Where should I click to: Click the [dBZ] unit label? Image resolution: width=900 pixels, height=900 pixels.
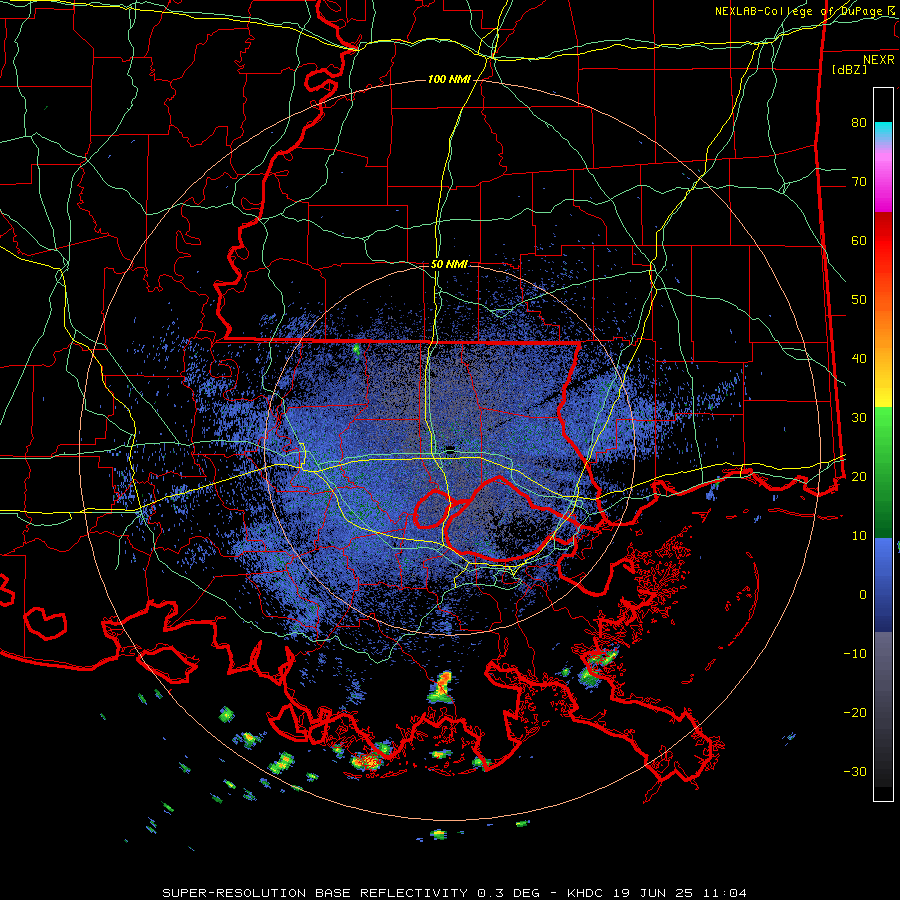[x=849, y=69]
